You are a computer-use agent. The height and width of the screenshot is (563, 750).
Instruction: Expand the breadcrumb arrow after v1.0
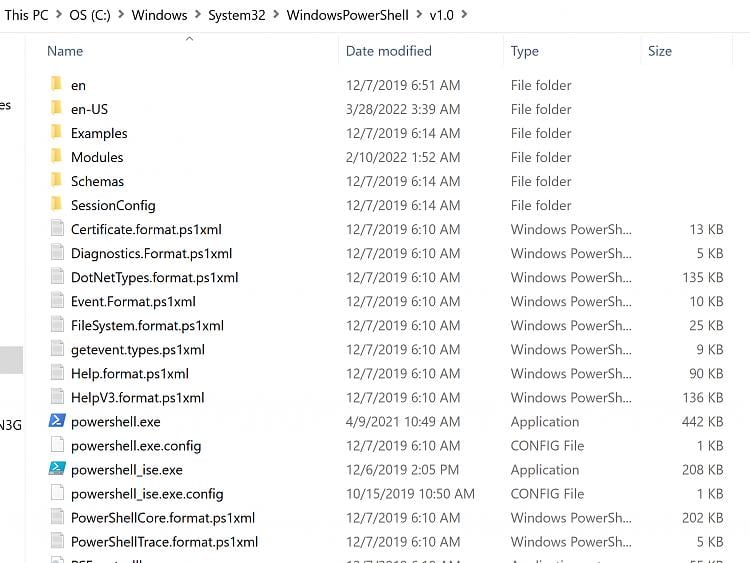tap(463, 15)
